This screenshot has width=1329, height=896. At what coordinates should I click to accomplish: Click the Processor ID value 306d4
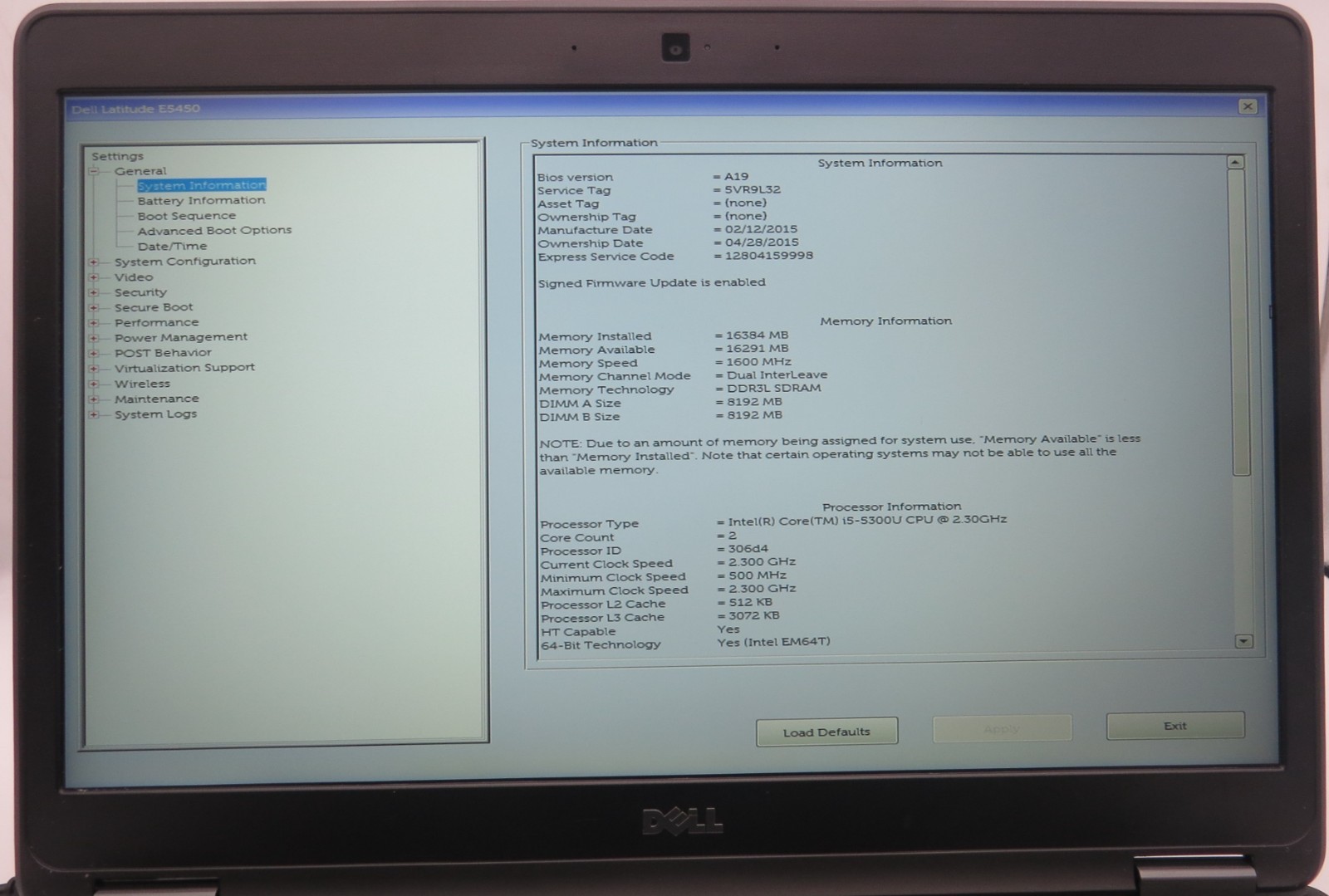tap(748, 549)
